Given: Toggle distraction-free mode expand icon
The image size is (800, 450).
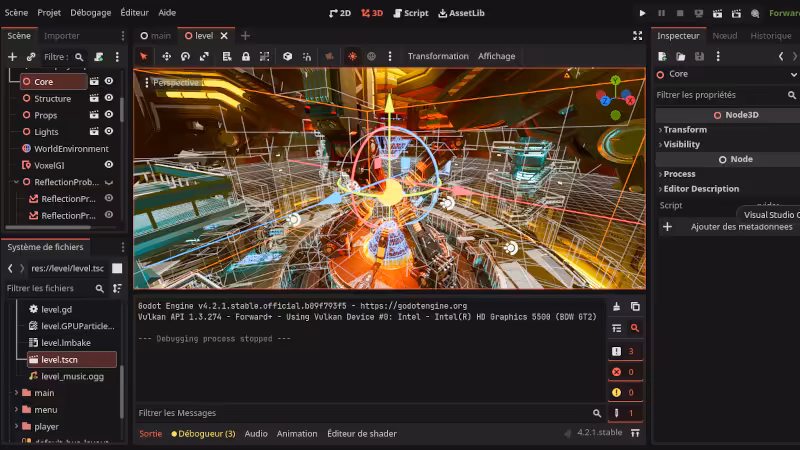Looking at the screenshot, I should point(638,35).
